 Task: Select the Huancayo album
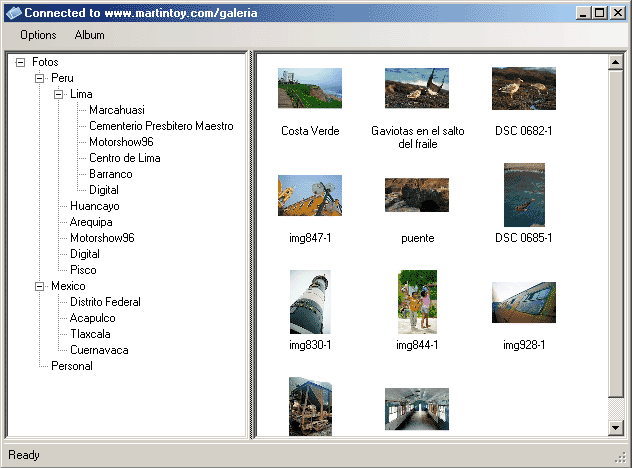point(95,206)
